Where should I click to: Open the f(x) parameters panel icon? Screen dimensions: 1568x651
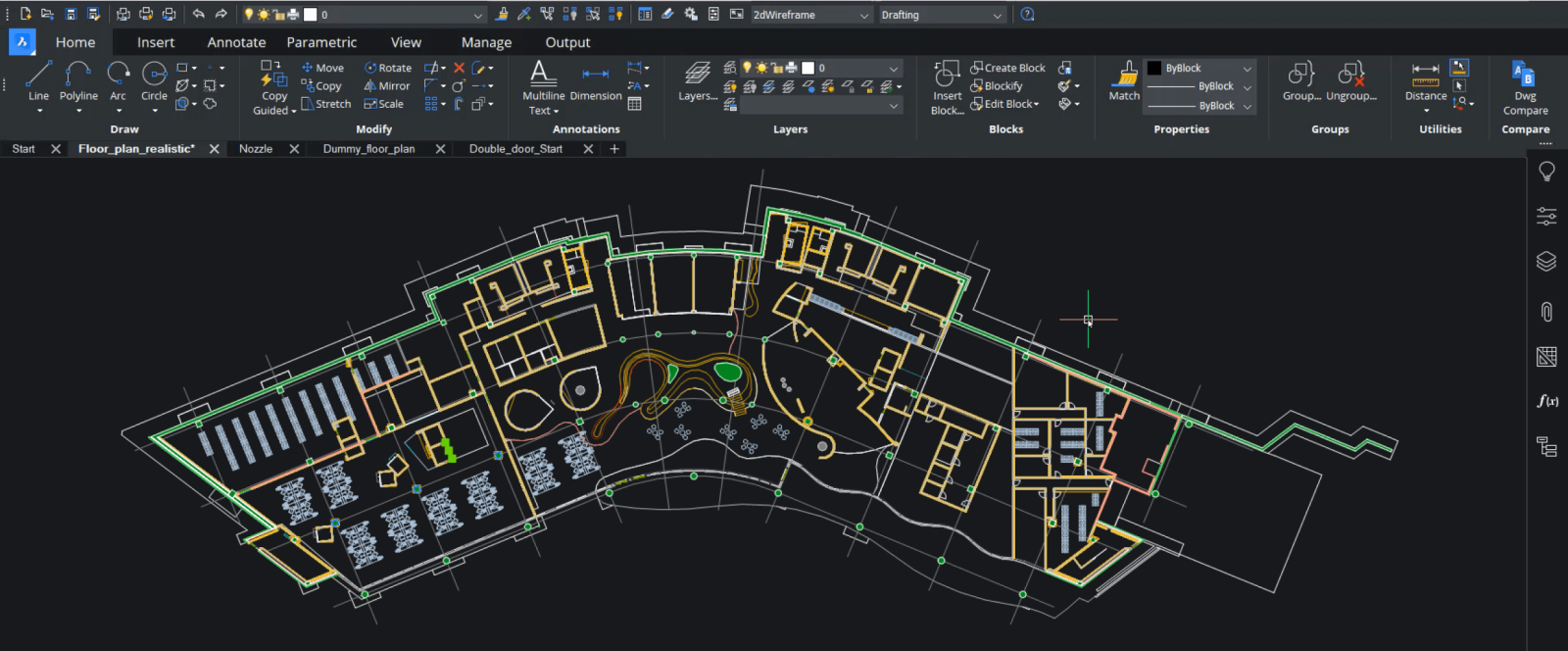(x=1546, y=400)
